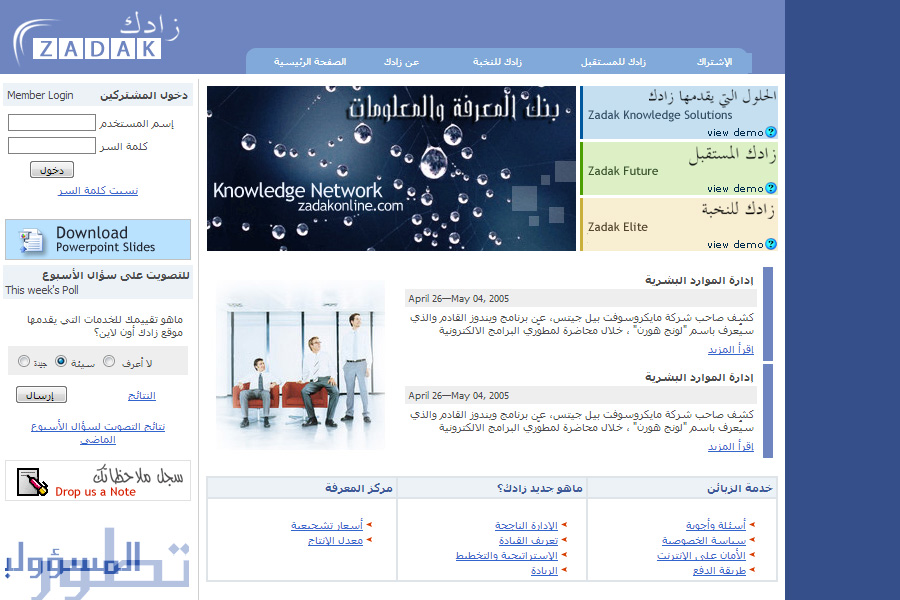Open the أسئلة وأجوبة link

point(716,525)
